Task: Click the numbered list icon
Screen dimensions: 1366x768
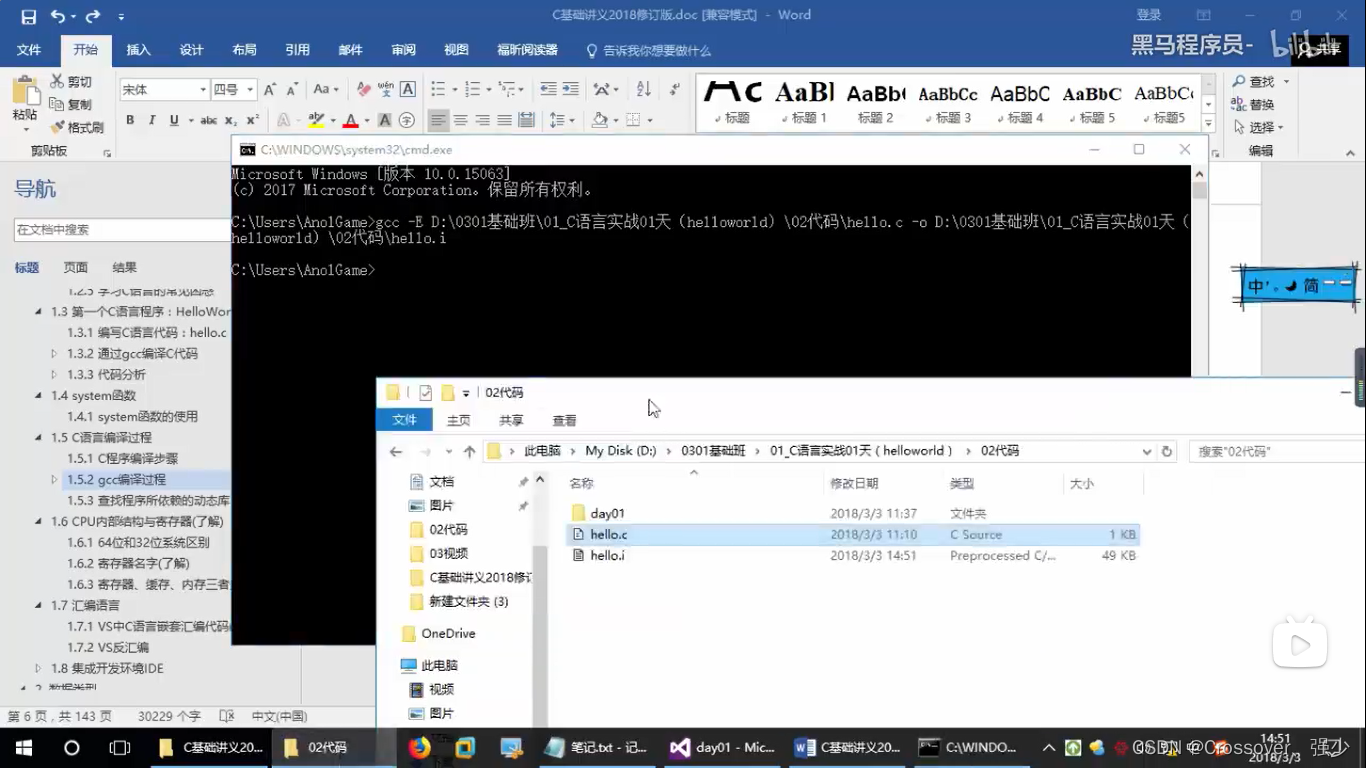Action: [473, 89]
